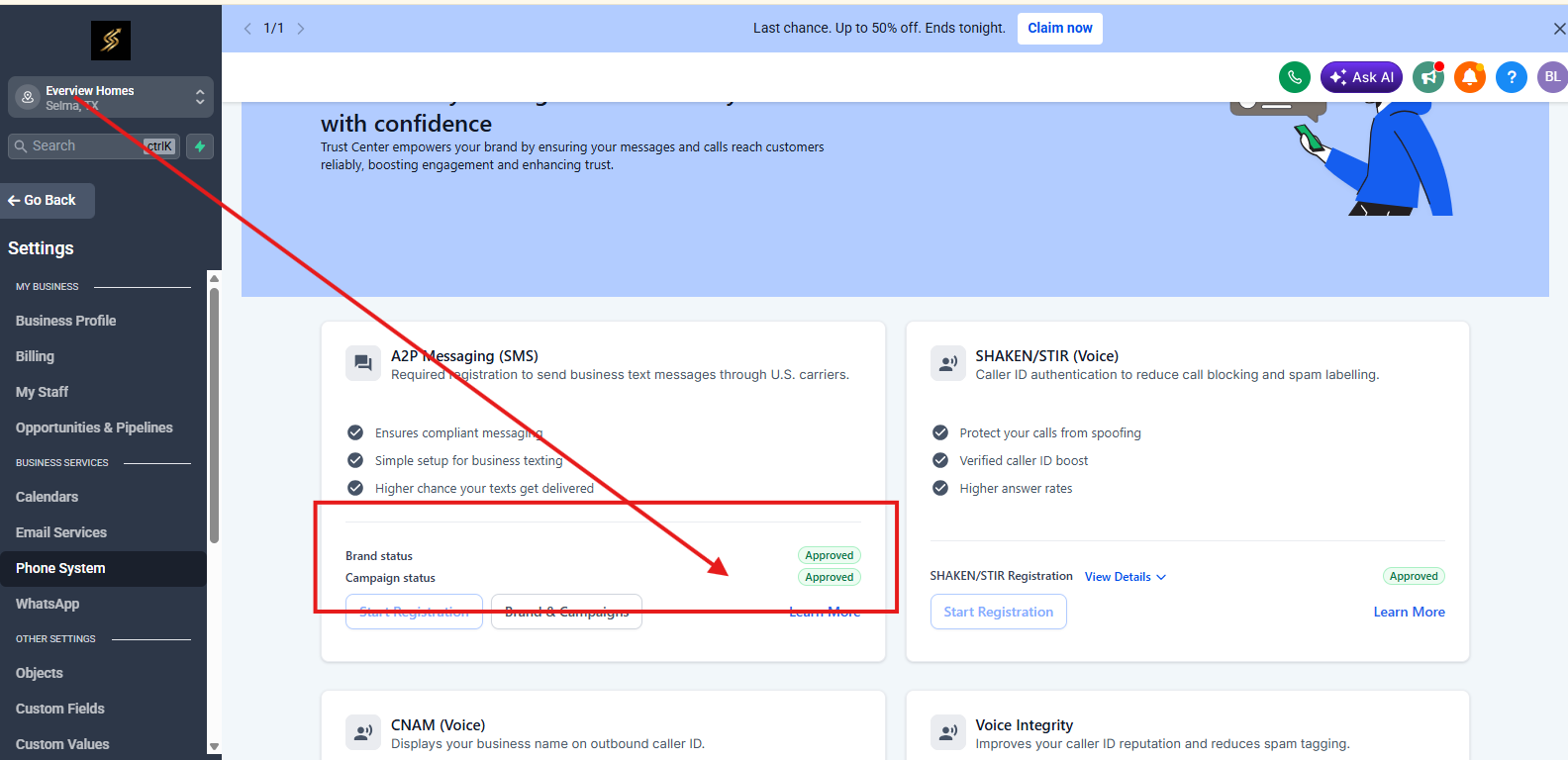The image size is (1568, 760).
Task: Open Custom Fields settings
Action: tap(60, 709)
